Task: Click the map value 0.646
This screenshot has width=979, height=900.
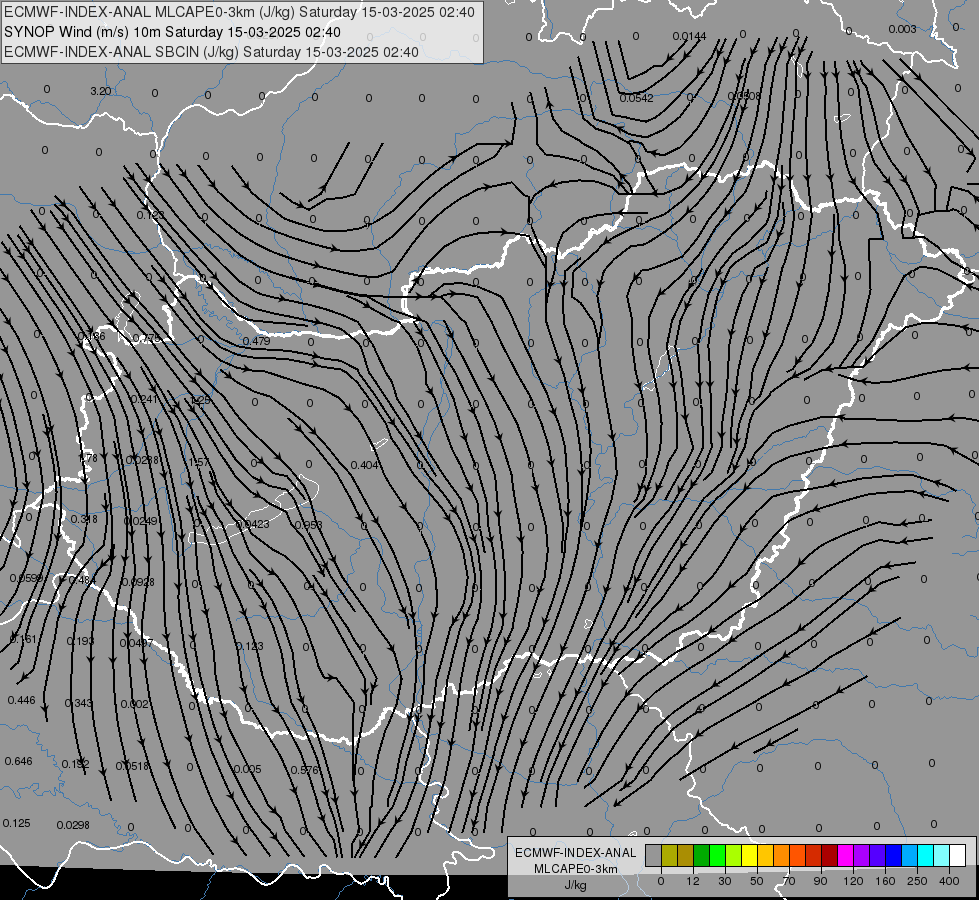Action: coord(18,761)
